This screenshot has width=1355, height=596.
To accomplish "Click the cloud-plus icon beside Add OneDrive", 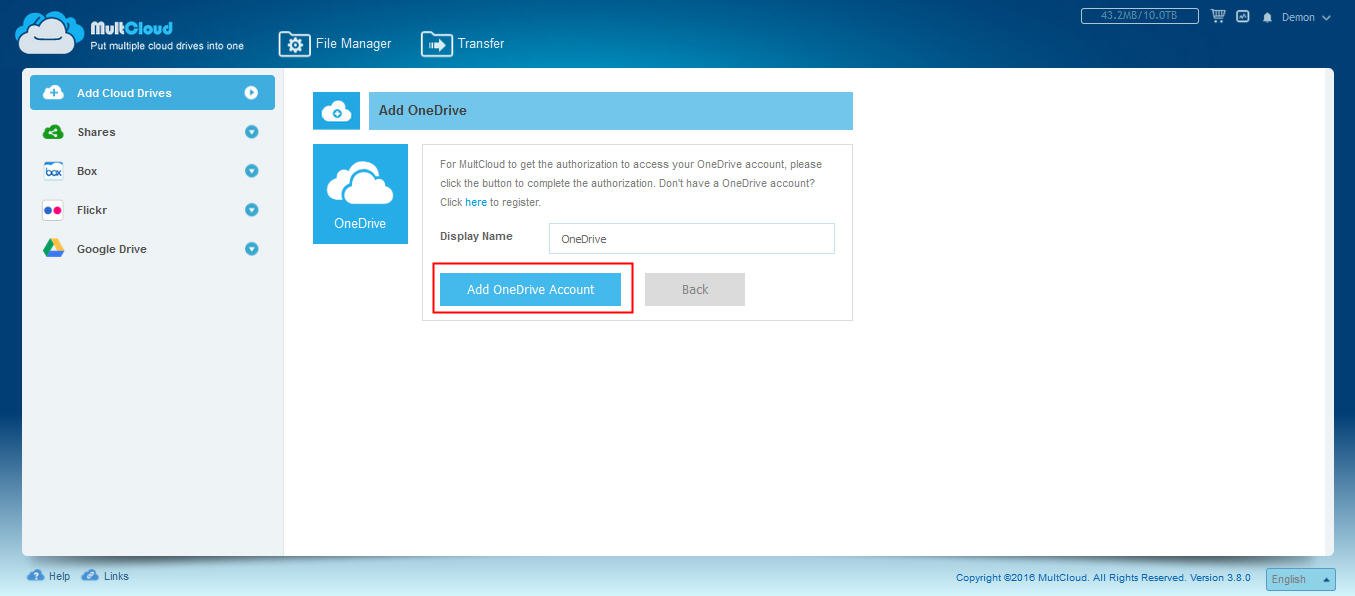I will point(336,111).
